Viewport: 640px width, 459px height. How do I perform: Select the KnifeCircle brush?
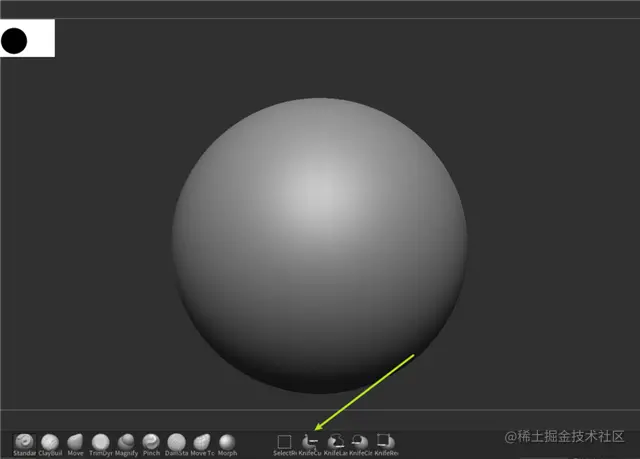pos(360,445)
